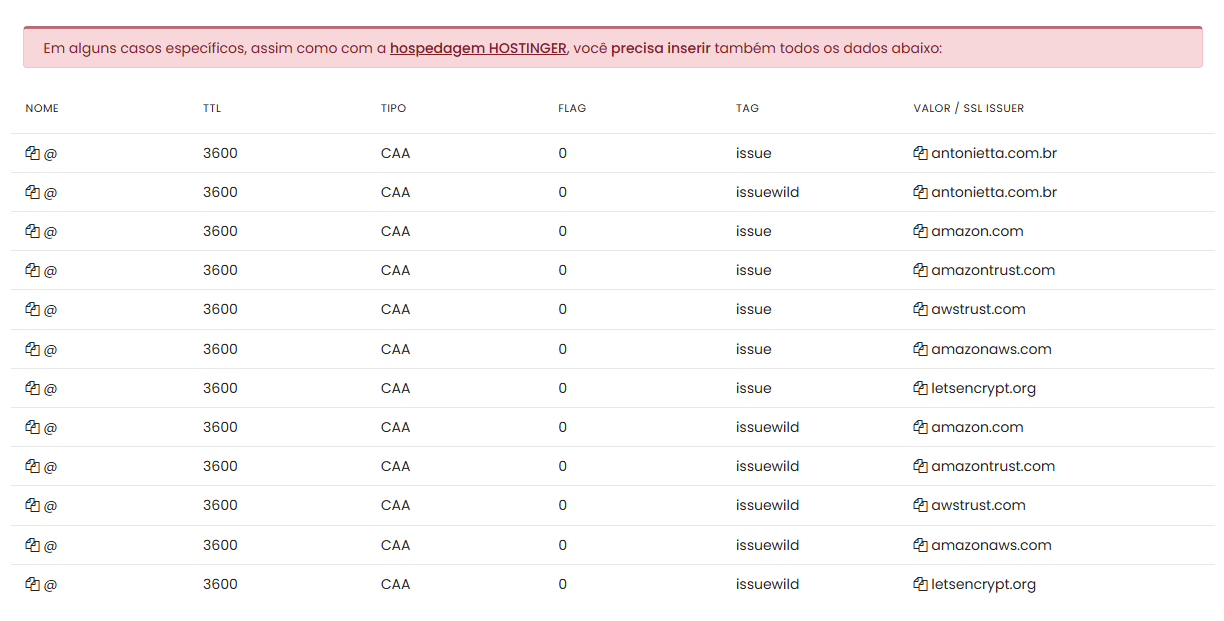The width and height of the screenshot is (1224, 621).
Task: Copy the @ name in the first table row
Action: point(32,153)
